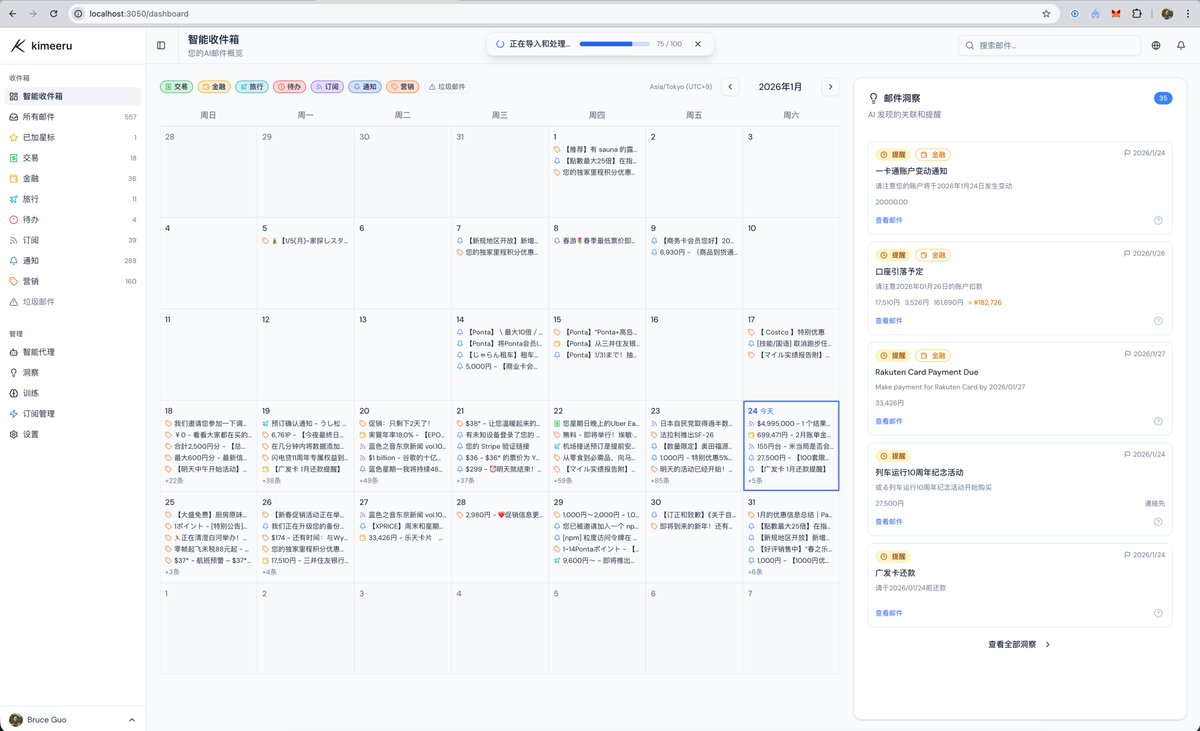Viewport: 1200px width, 731px height.
Task: Click help icon on Rakuten Card Payment Due card
Action: click(1158, 421)
